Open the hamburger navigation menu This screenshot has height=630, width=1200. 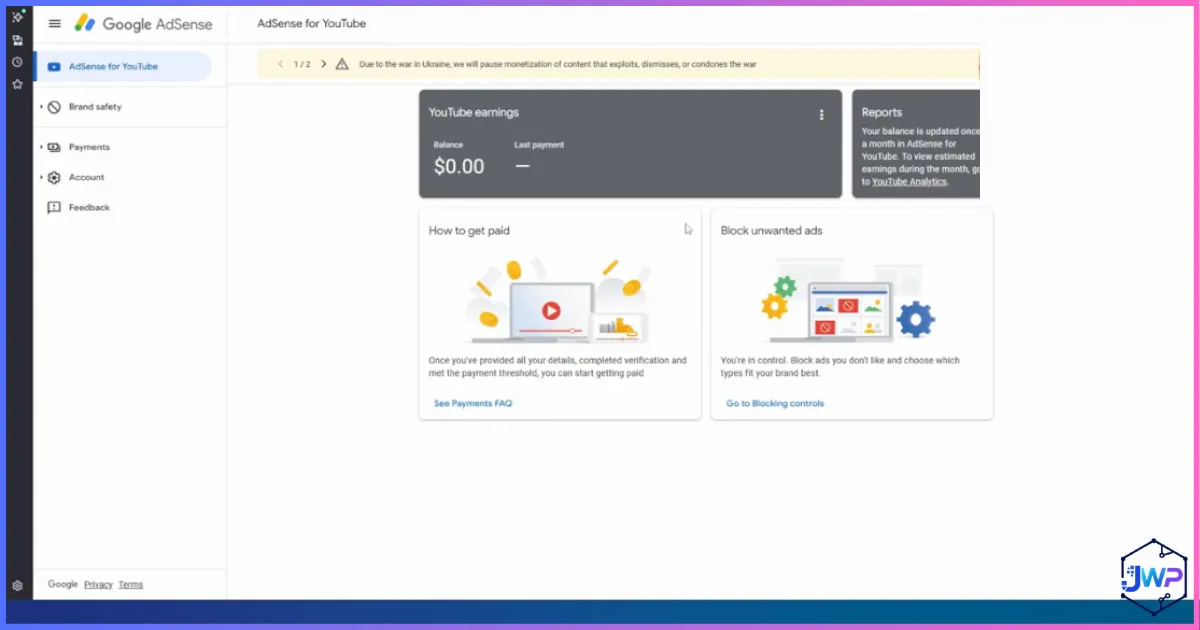click(55, 23)
